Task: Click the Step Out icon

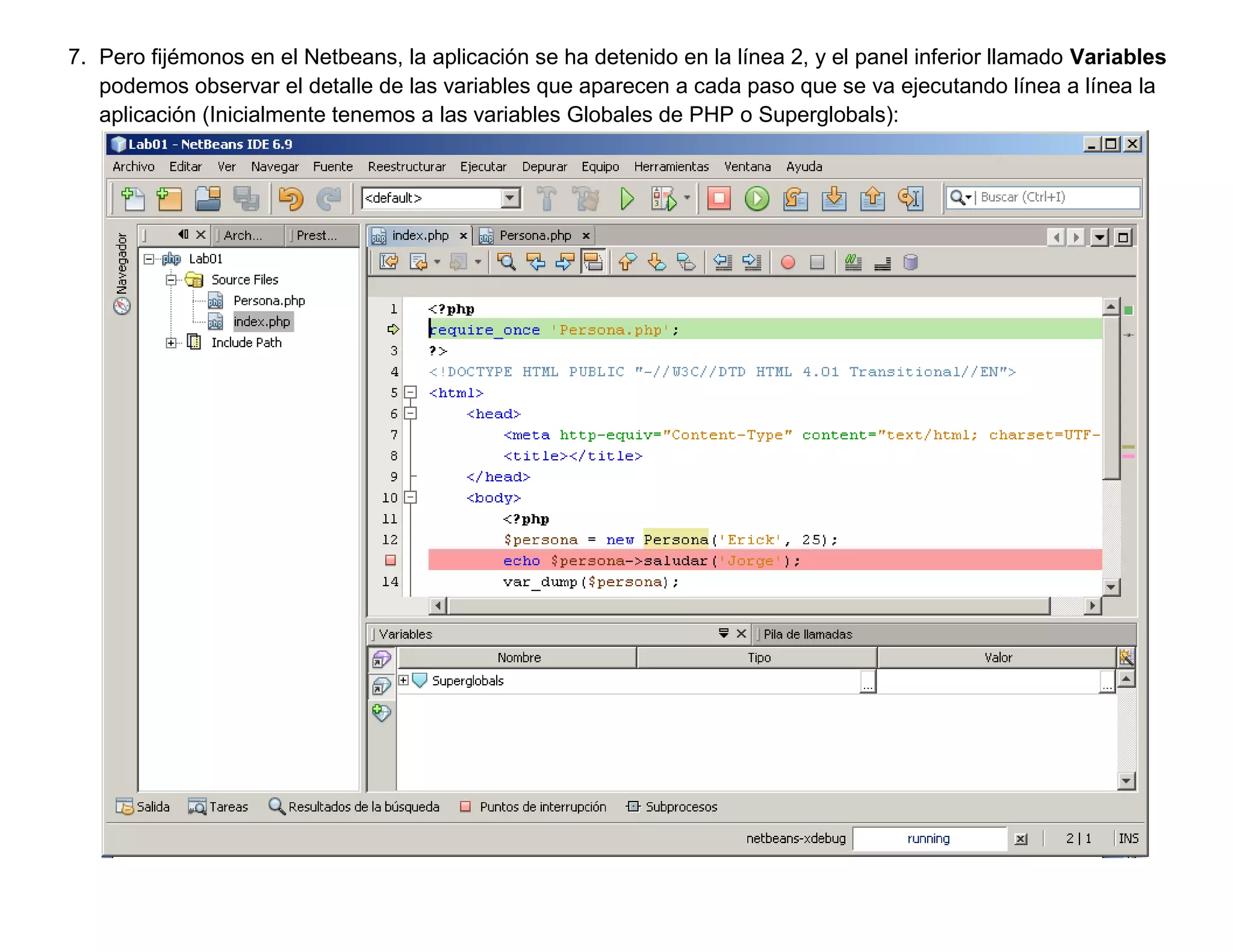Action: click(872, 198)
